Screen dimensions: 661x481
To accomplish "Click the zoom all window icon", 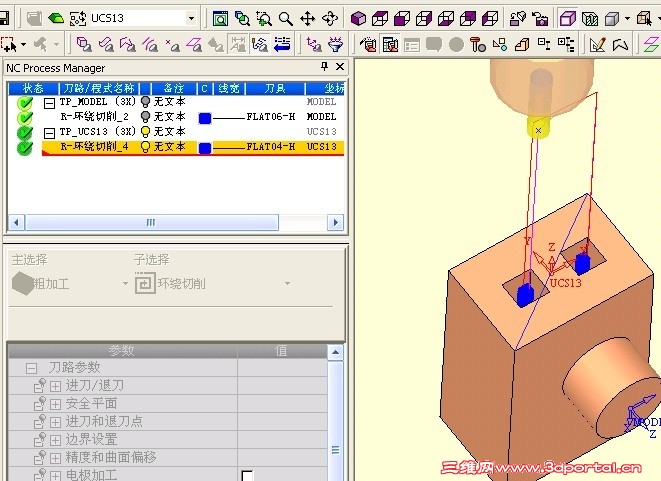I will (x=220, y=19).
